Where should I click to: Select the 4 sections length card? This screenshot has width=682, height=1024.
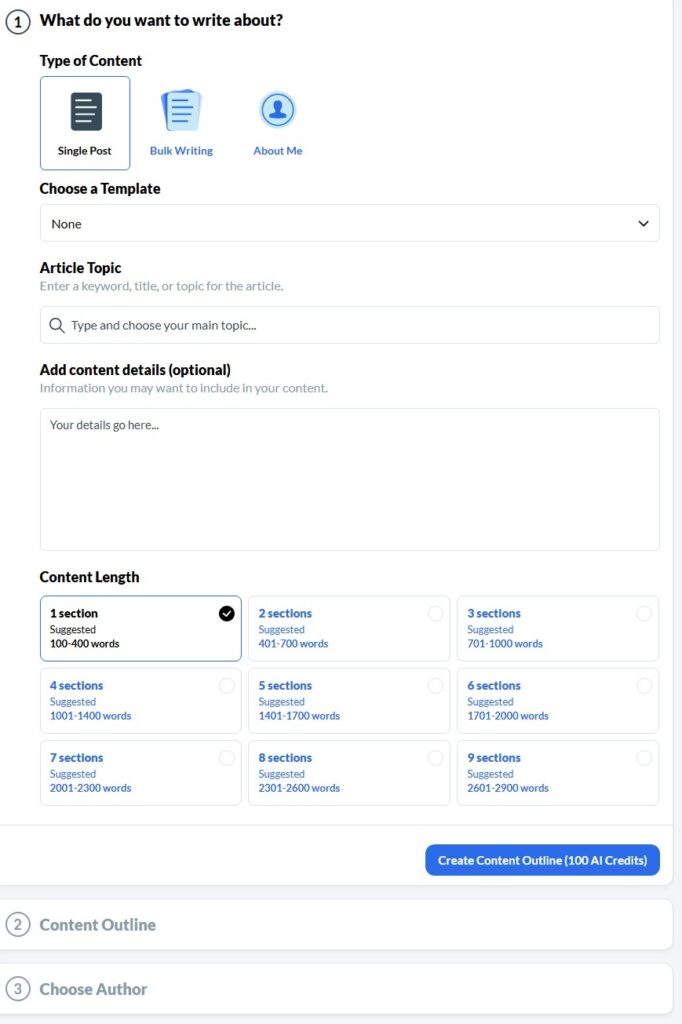click(x=140, y=700)
